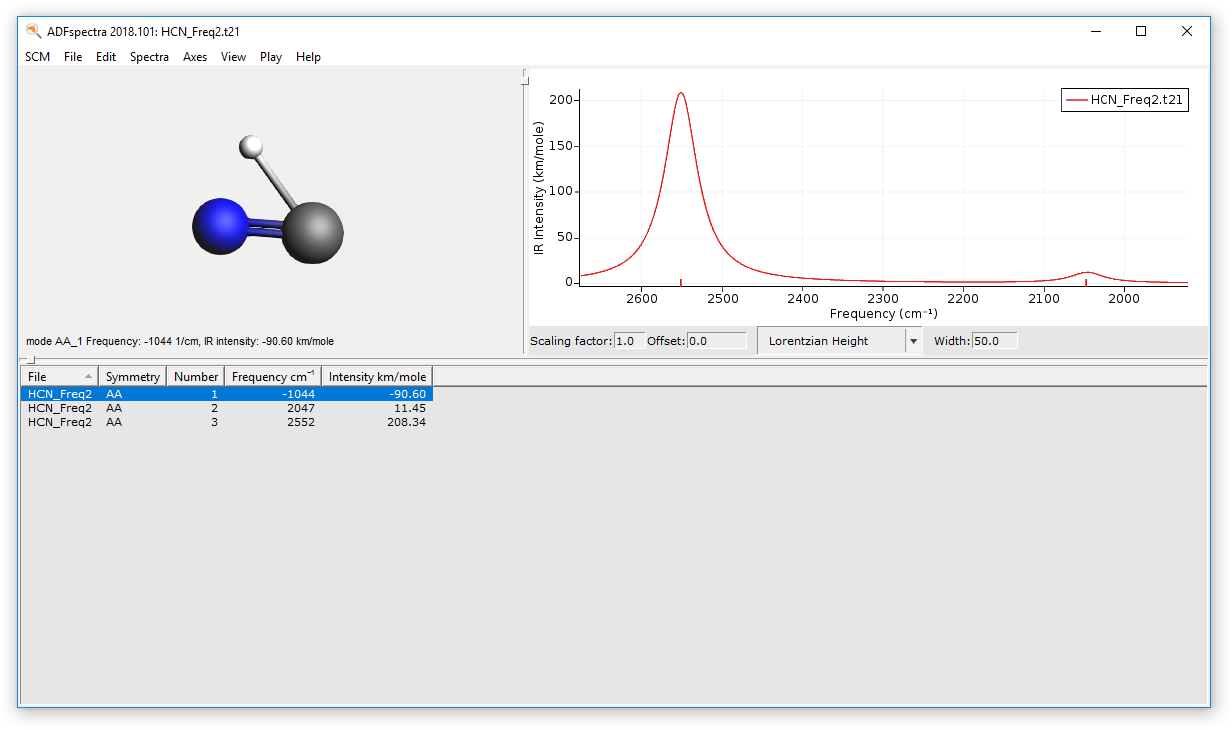Open the Edit menu
This screenshot has width=1232, height=730.
(106, 57)
